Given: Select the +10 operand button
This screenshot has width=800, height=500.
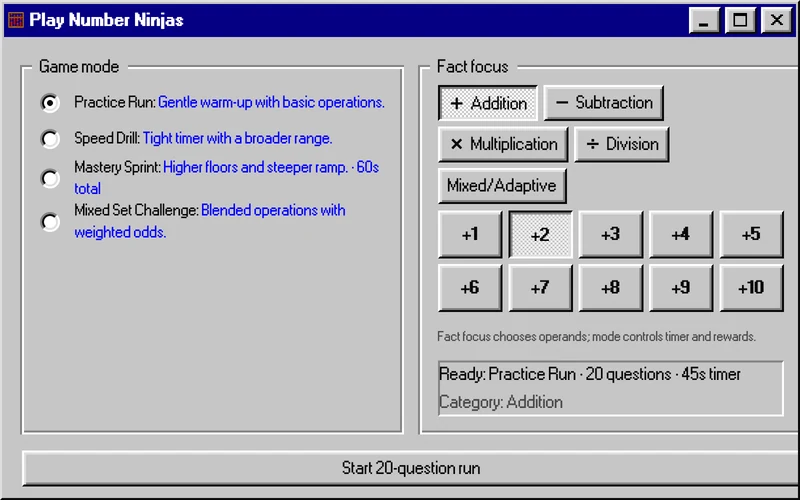Looking at the screenshot, I should [x=752, y=288].
